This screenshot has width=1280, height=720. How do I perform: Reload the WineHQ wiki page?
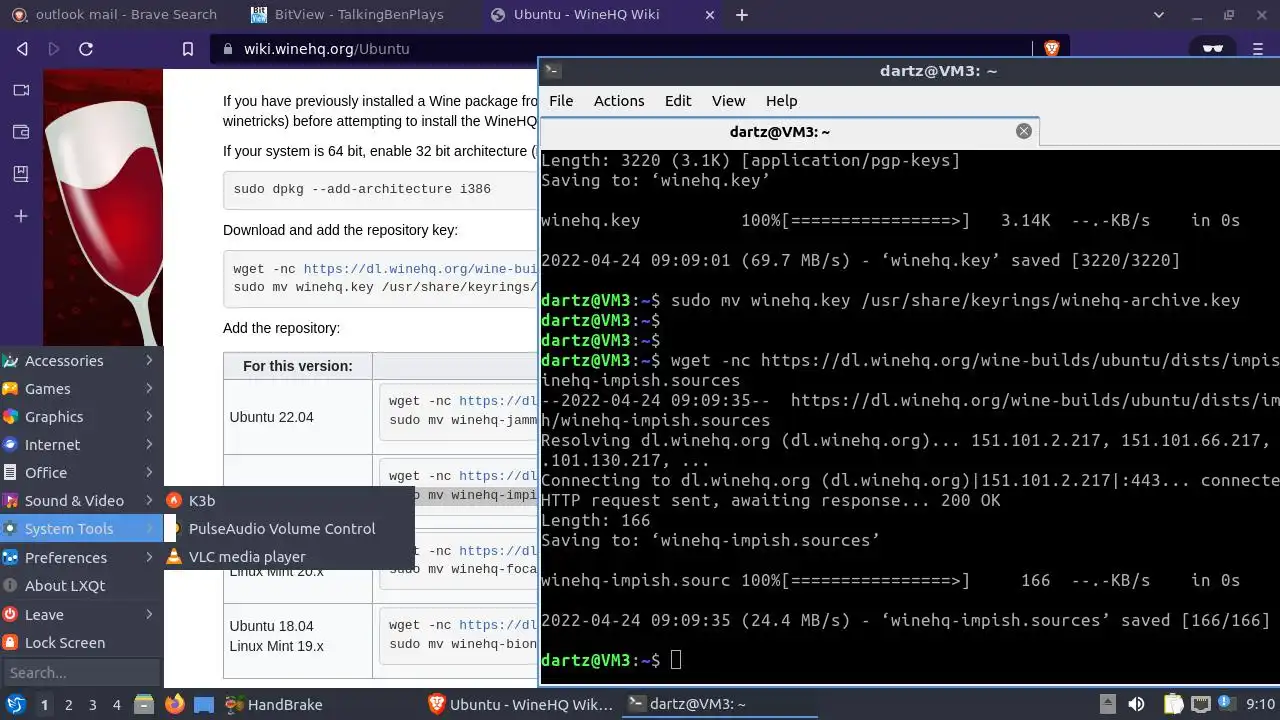click(x=86, y=49)
